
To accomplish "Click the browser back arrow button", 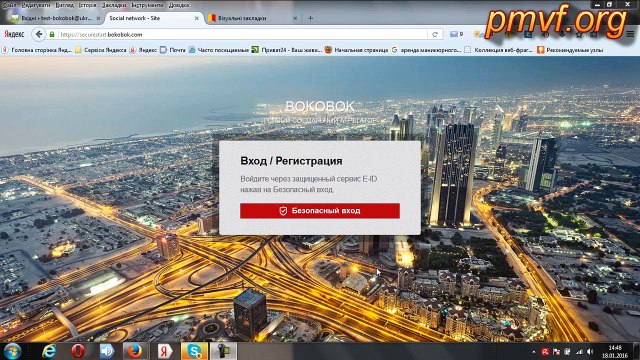I will click(x=39, y=34).
